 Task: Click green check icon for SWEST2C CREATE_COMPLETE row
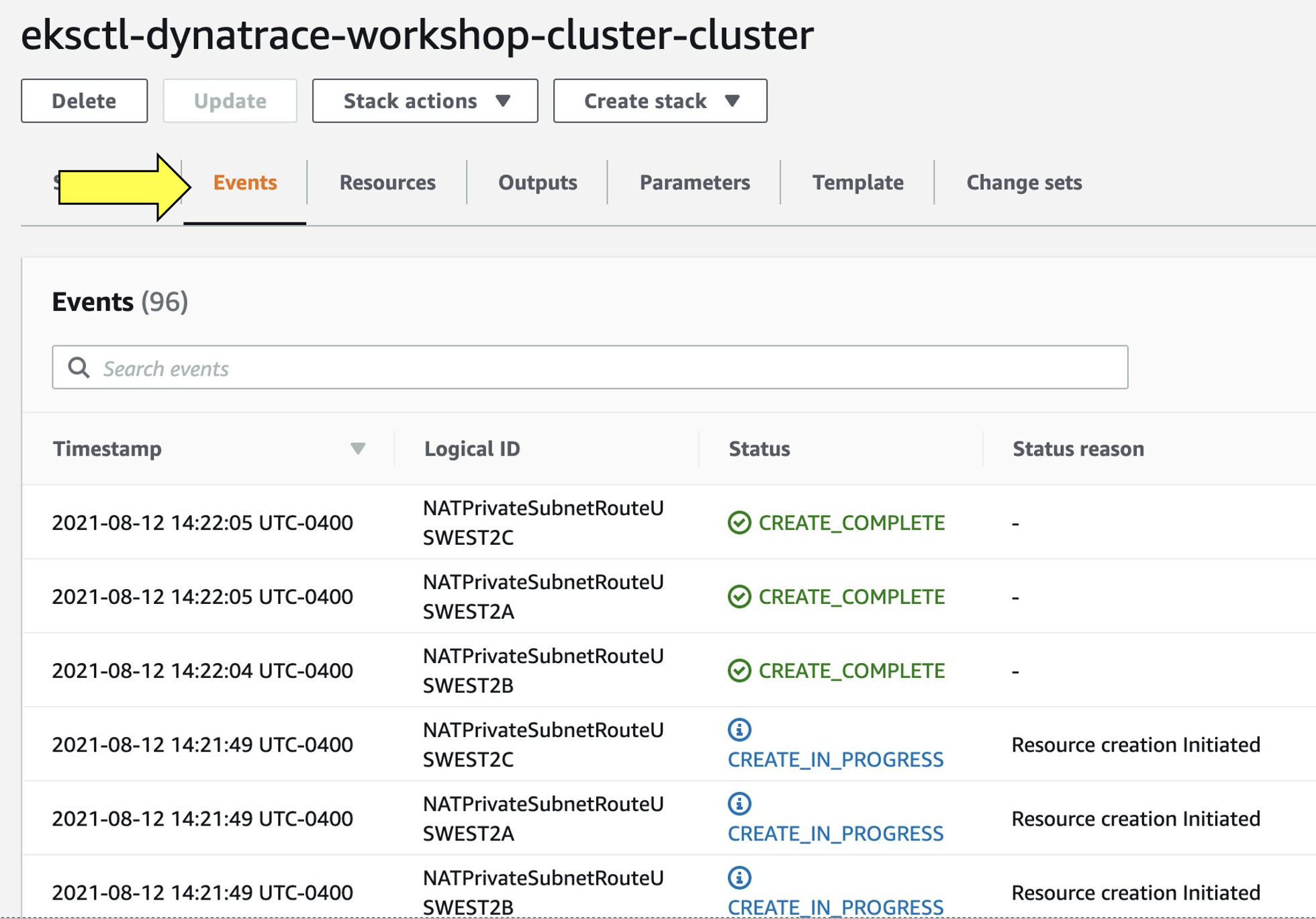tap(739, 523)
